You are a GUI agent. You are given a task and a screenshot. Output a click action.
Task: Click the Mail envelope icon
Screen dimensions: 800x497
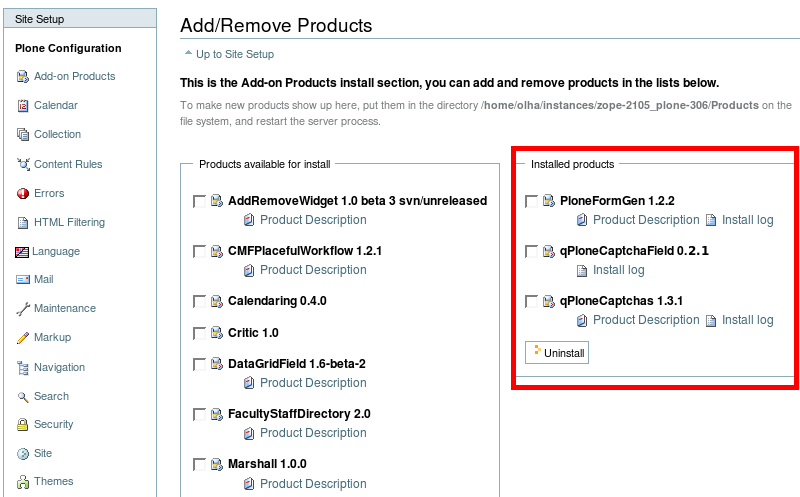23,281
